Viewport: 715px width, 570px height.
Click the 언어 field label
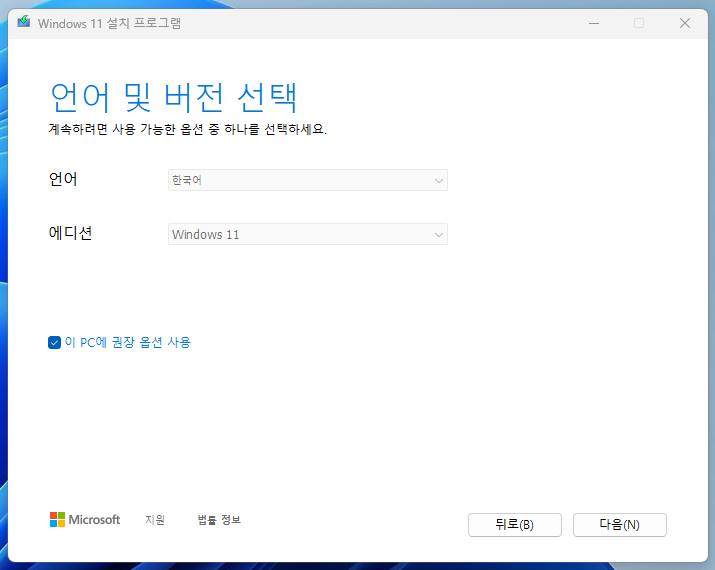click(63, 179)
